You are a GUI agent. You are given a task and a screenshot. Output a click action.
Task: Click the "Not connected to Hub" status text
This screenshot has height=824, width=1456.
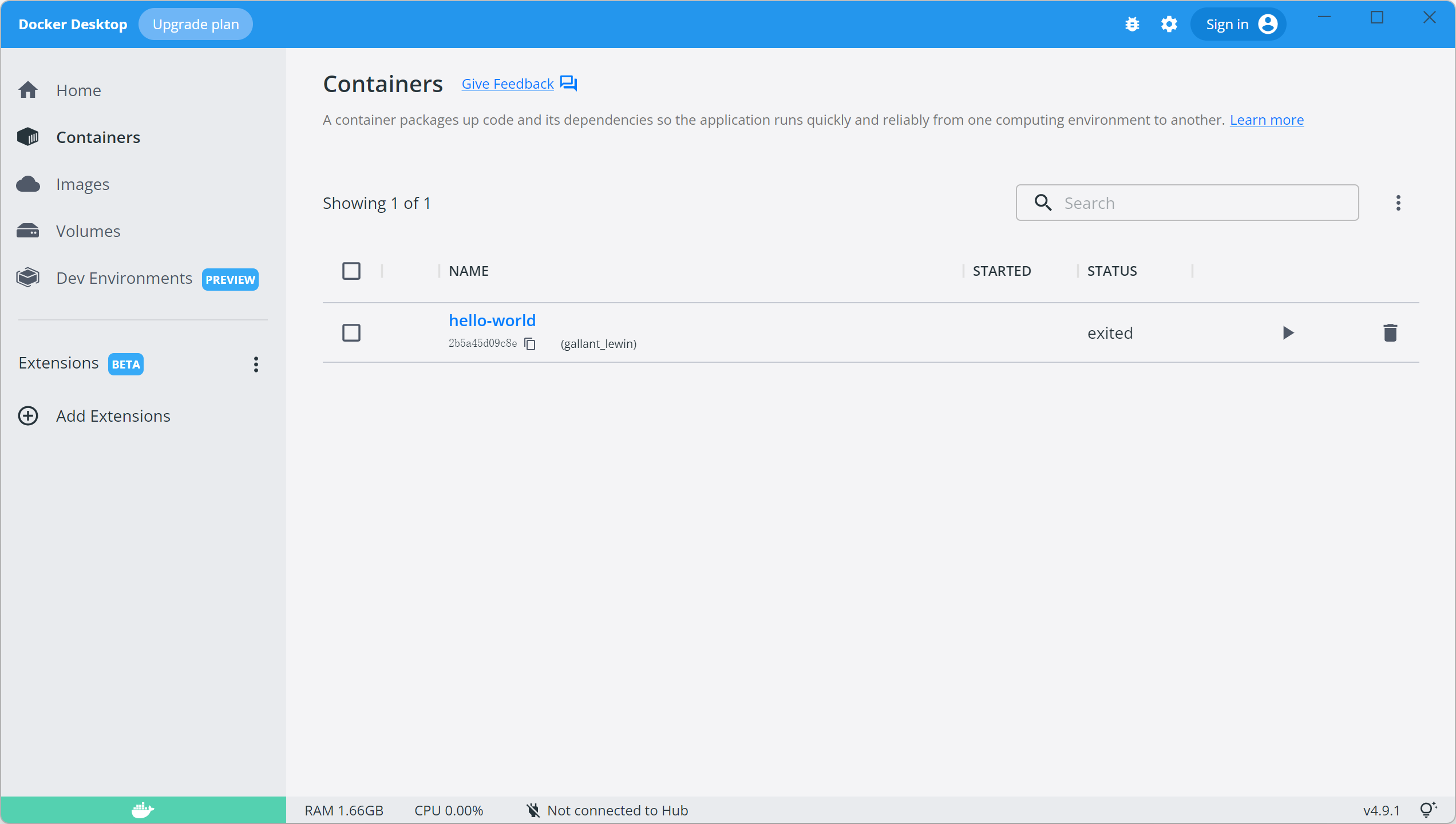618,810
